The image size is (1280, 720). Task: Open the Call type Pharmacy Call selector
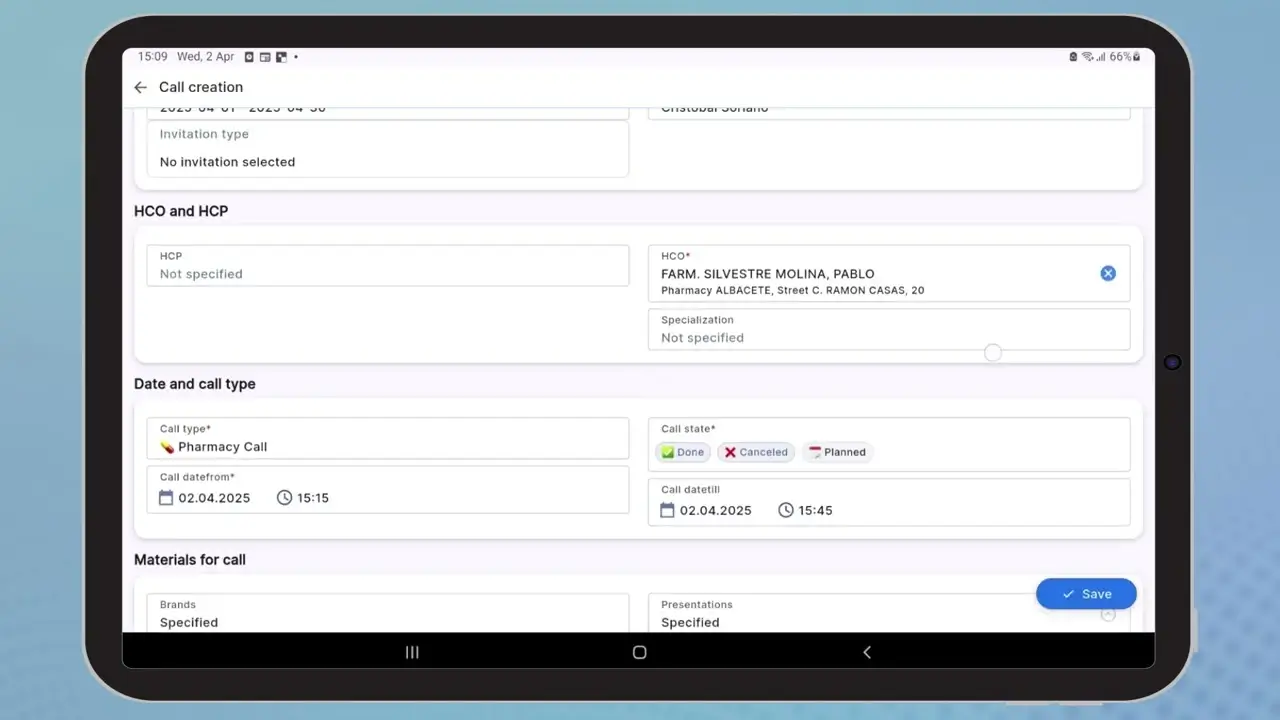[x=388, y=438]
